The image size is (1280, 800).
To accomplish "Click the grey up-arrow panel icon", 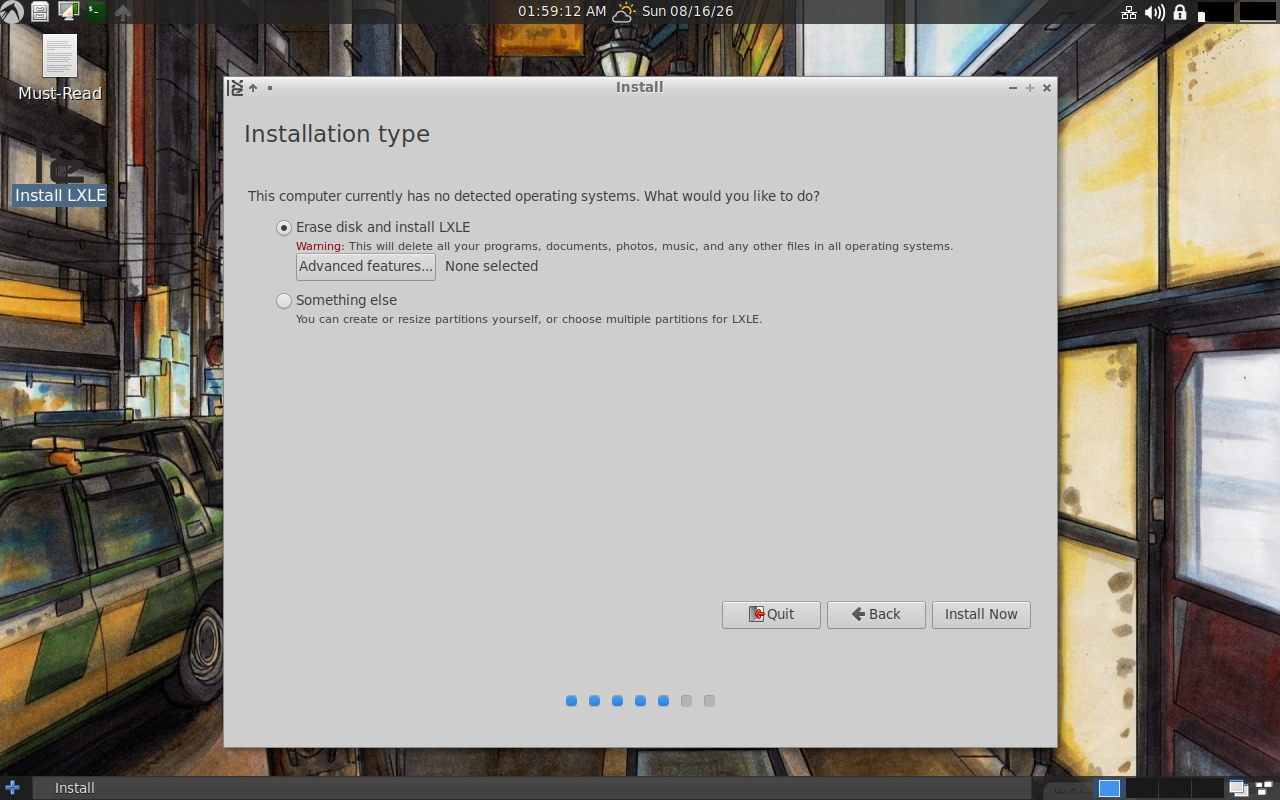I will coord(123,12).
